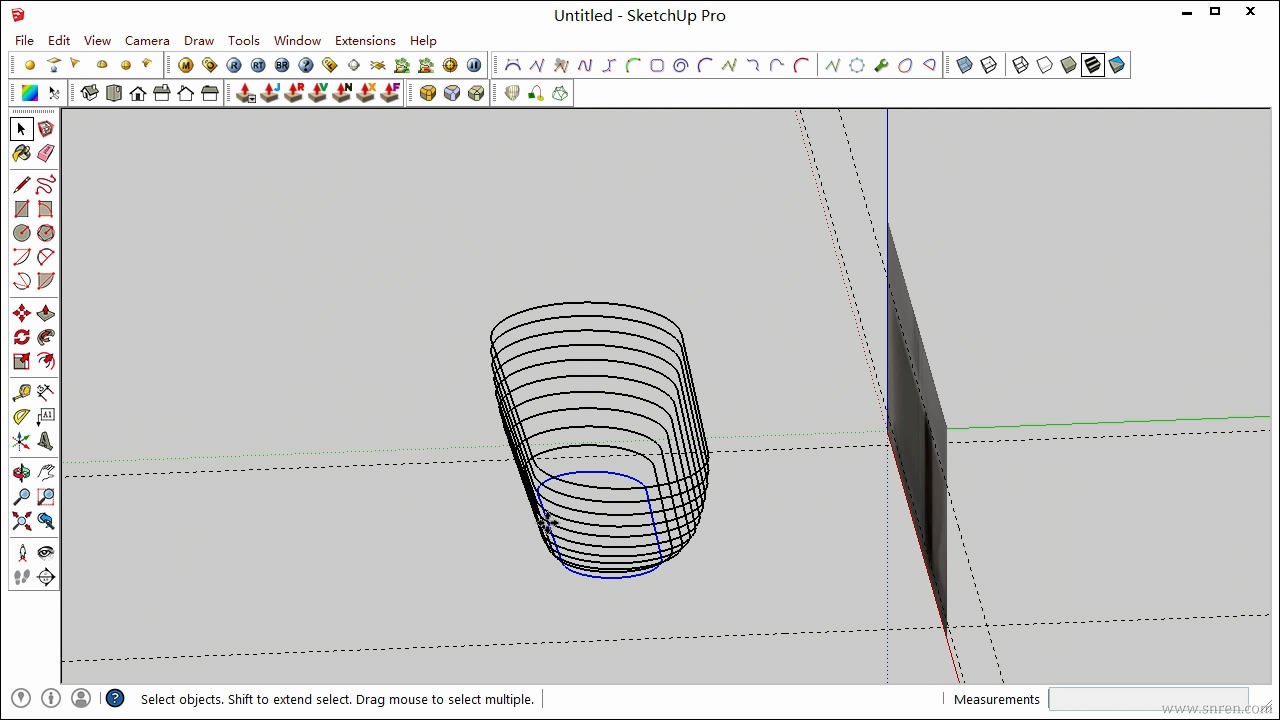Switch to Shaded style

1069,65
